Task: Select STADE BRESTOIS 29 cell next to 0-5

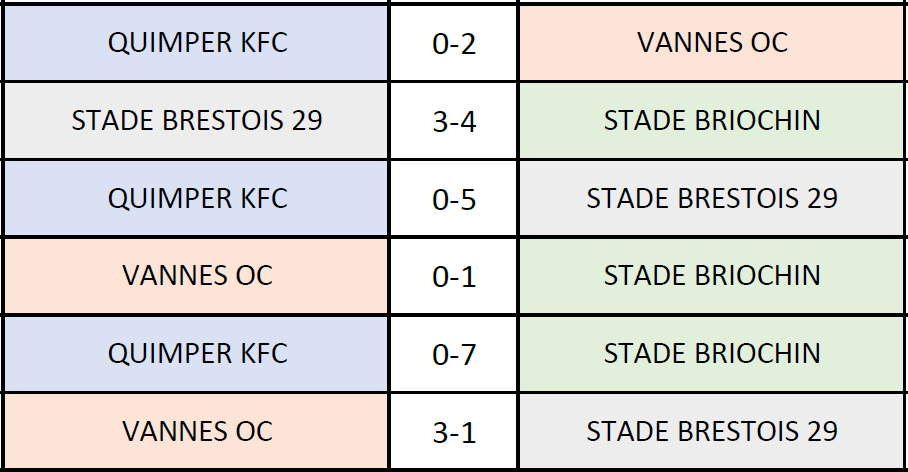Action: pyautogui.click(x=712, y=198)
